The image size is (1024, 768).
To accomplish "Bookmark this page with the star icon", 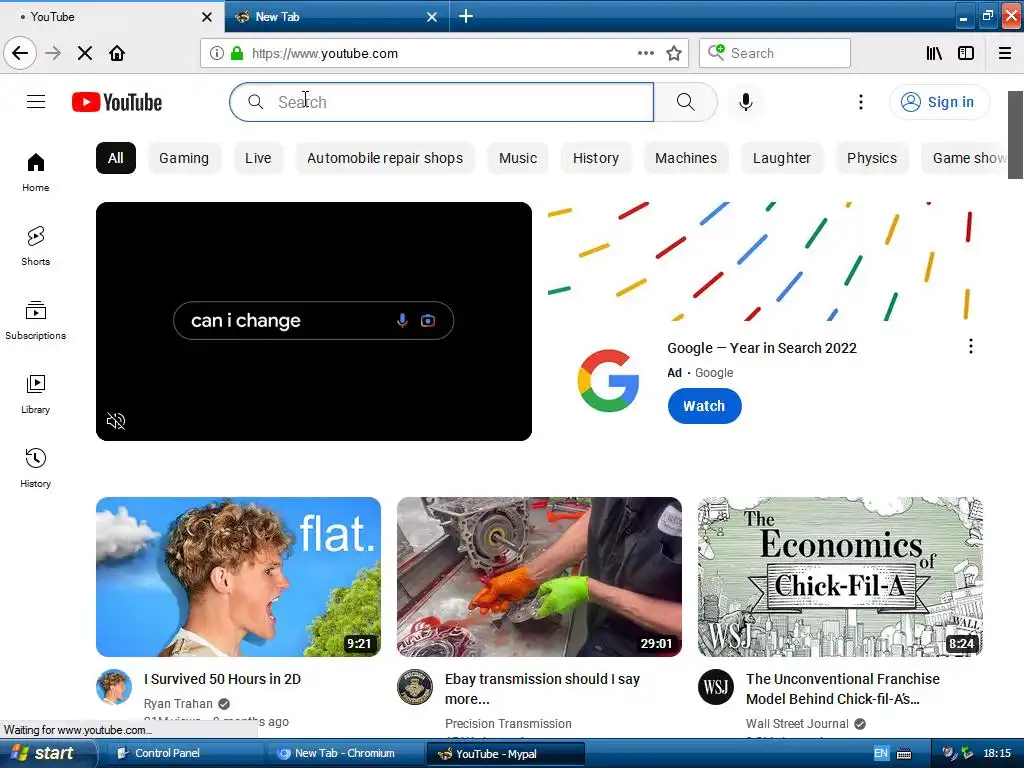I will [674, 53].
